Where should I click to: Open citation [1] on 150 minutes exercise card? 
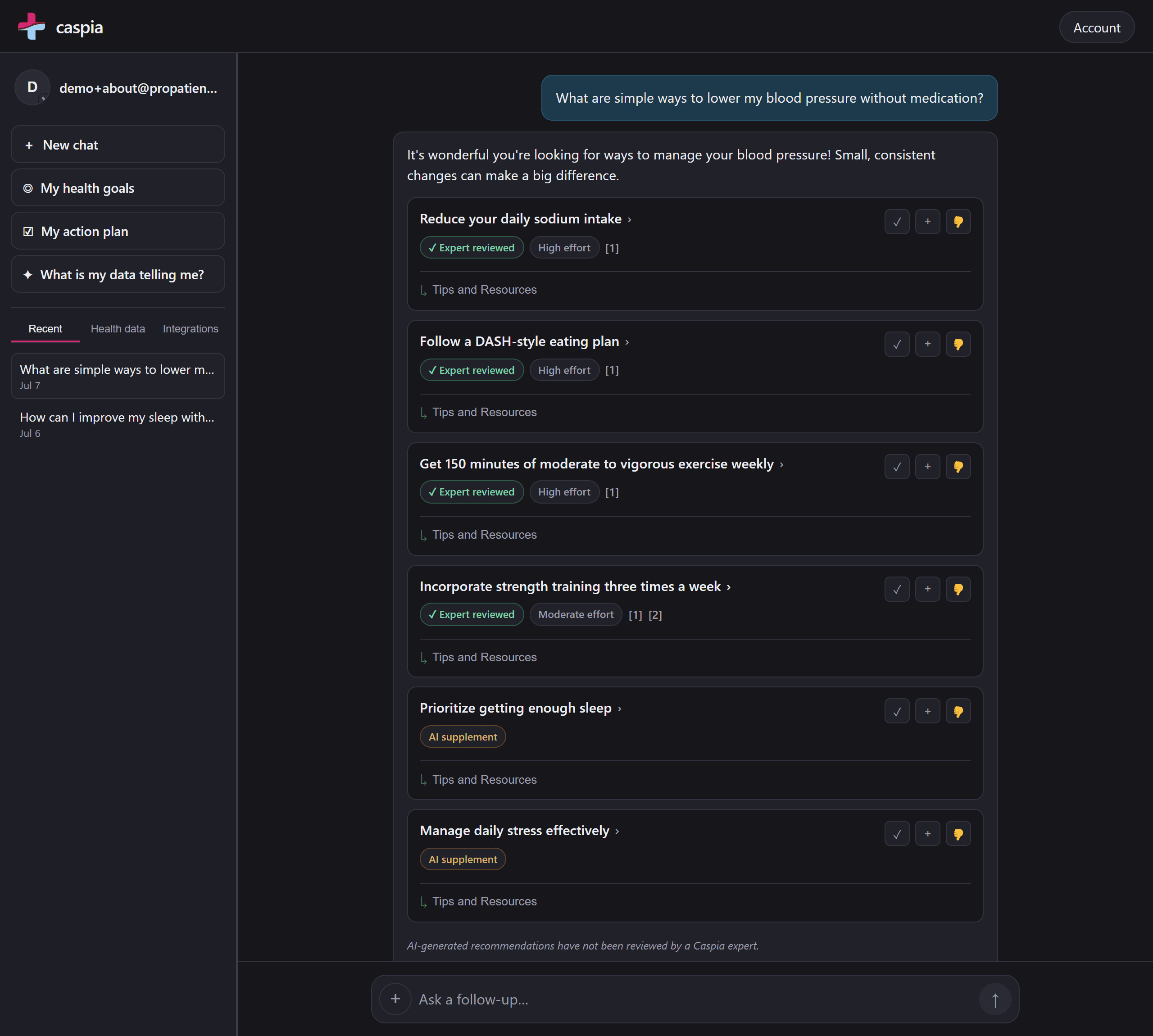pos(612,492)
